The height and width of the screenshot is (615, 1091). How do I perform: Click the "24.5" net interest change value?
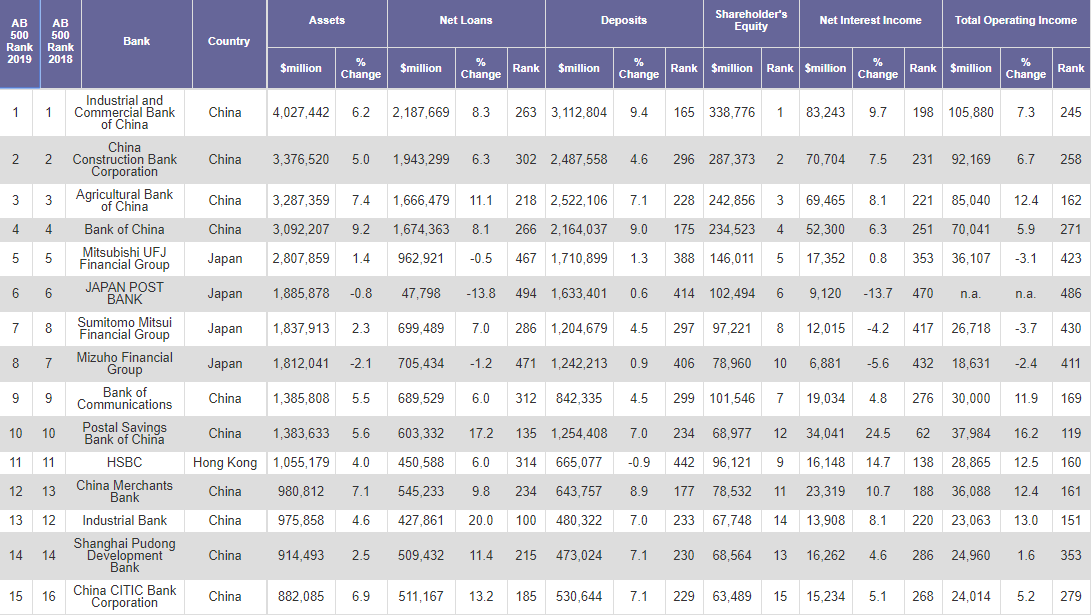coord(878,433)
